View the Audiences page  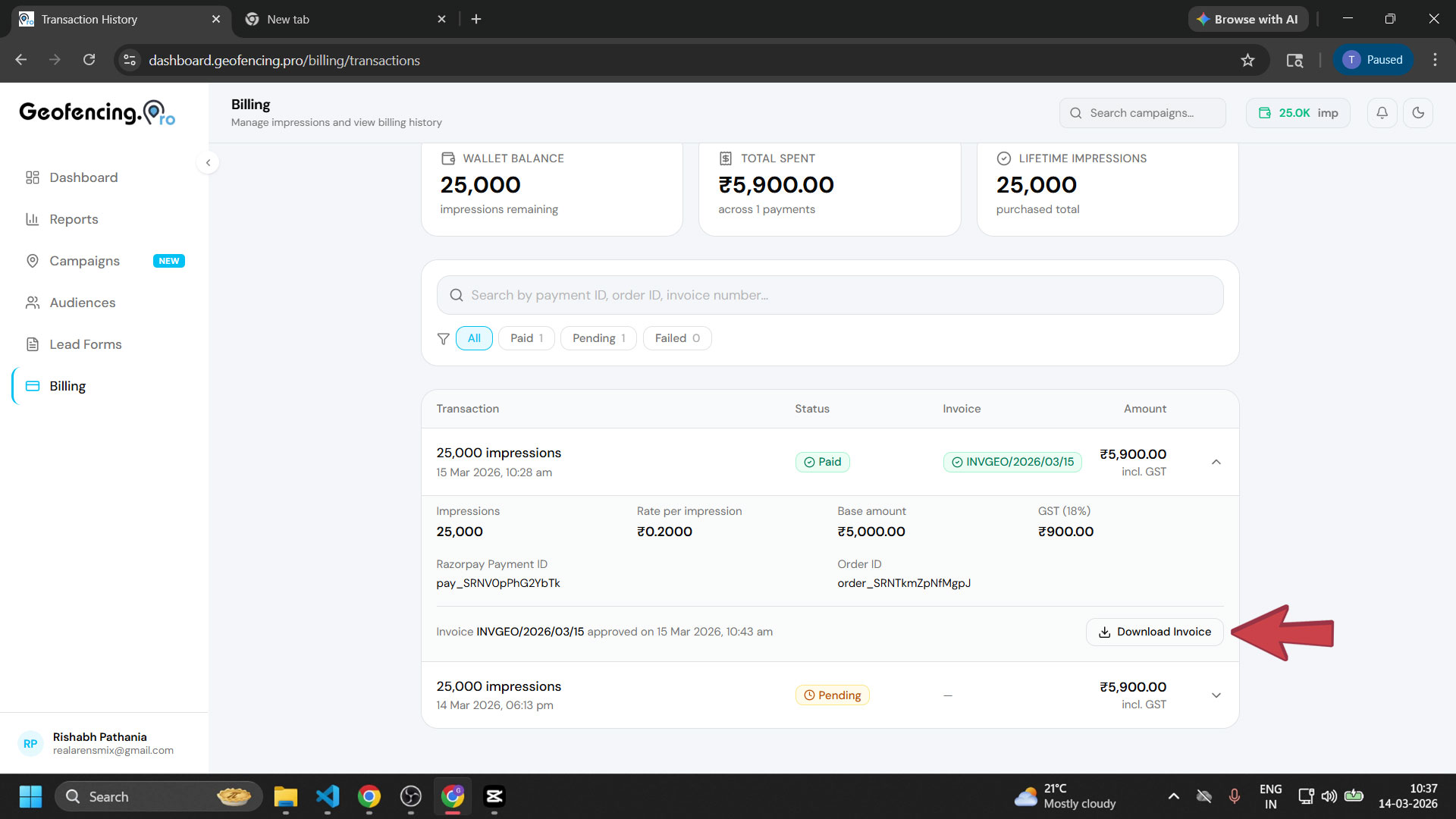point(81,303)
